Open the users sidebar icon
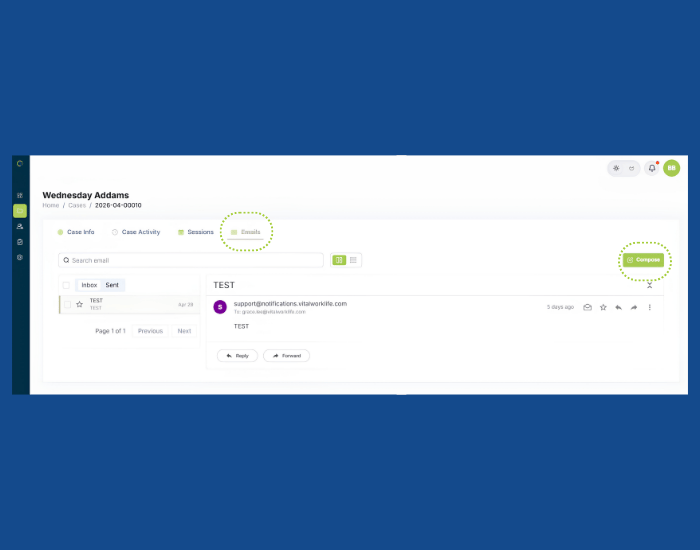 [20, 226]
